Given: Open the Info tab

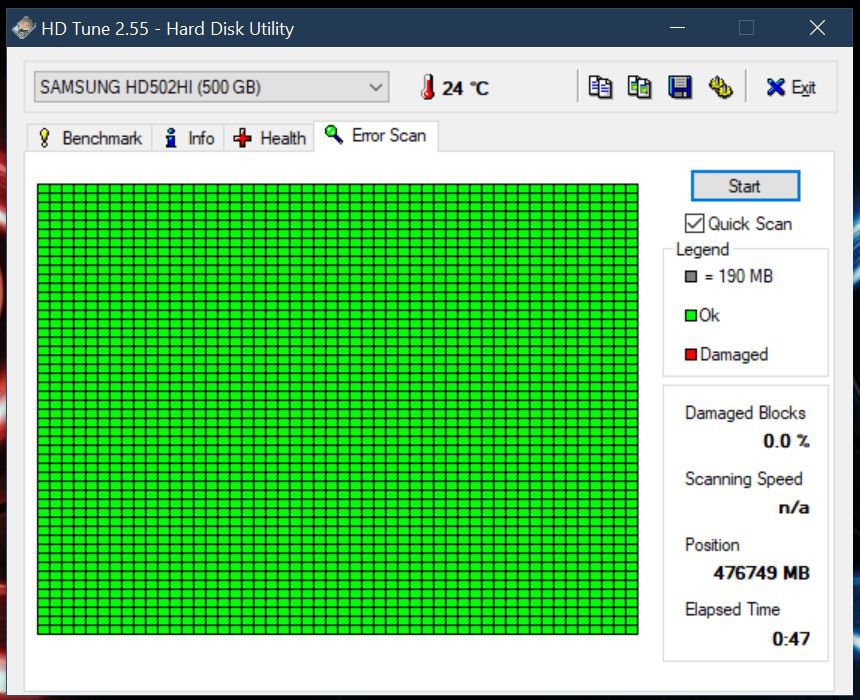Looking at the screenshot, I should 188,138.
